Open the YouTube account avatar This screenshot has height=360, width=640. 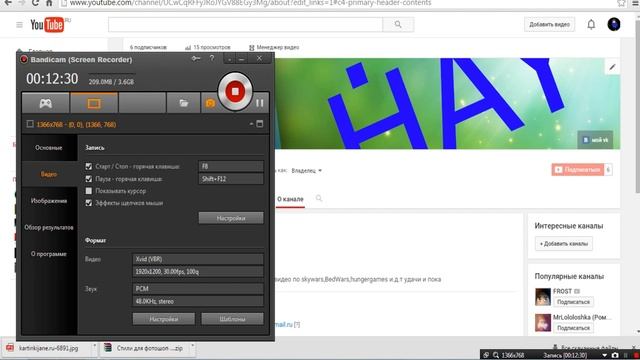tap(614, 24)
